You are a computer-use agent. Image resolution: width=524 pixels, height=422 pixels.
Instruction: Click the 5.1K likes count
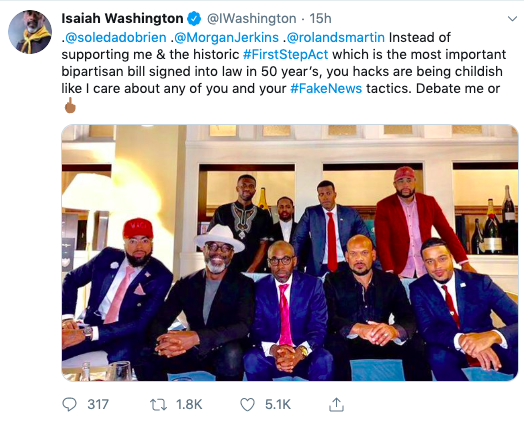(x=278, y=405)
